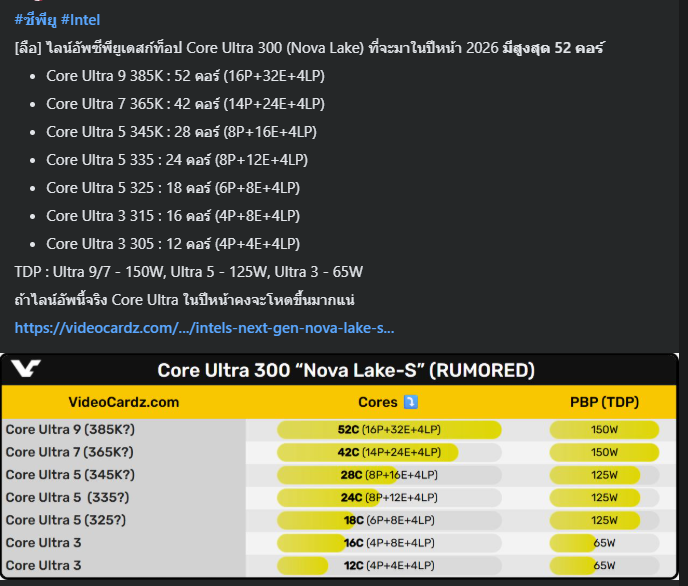Click the chart title Core Ultra 300 Nova Lake-S
This screenshot has height=586, width=688.
click(x=346, y=370)
